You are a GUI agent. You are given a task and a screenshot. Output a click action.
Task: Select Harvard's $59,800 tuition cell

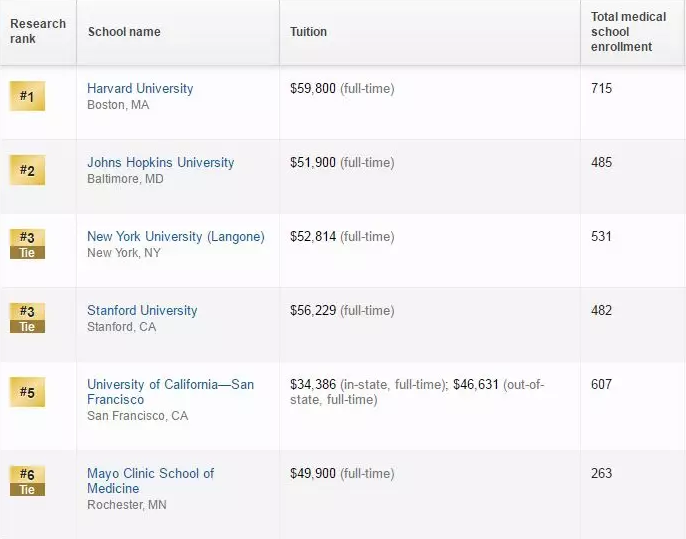[x=313, y=88]
